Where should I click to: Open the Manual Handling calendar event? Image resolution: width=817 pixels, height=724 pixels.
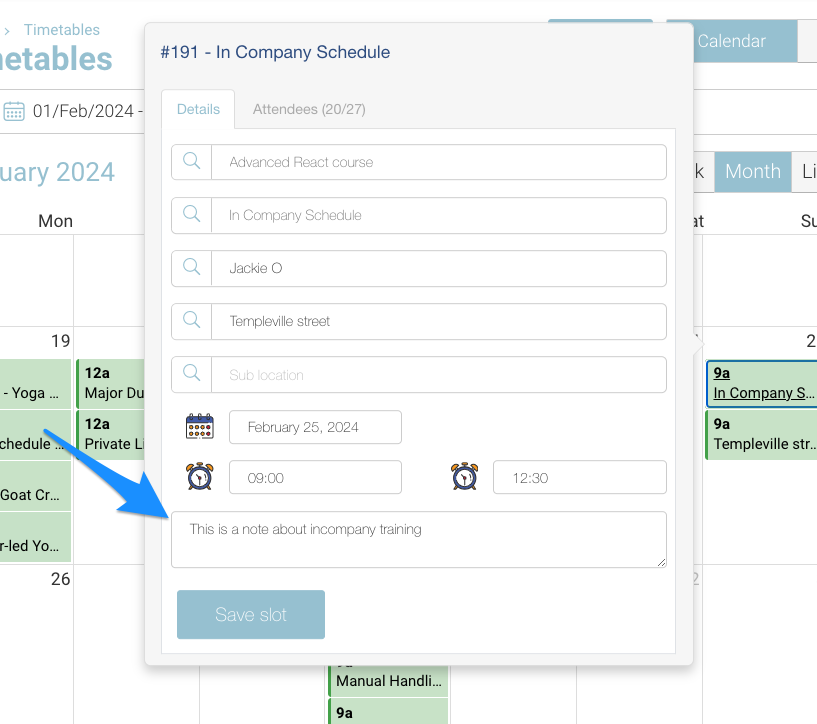(388, 681)
